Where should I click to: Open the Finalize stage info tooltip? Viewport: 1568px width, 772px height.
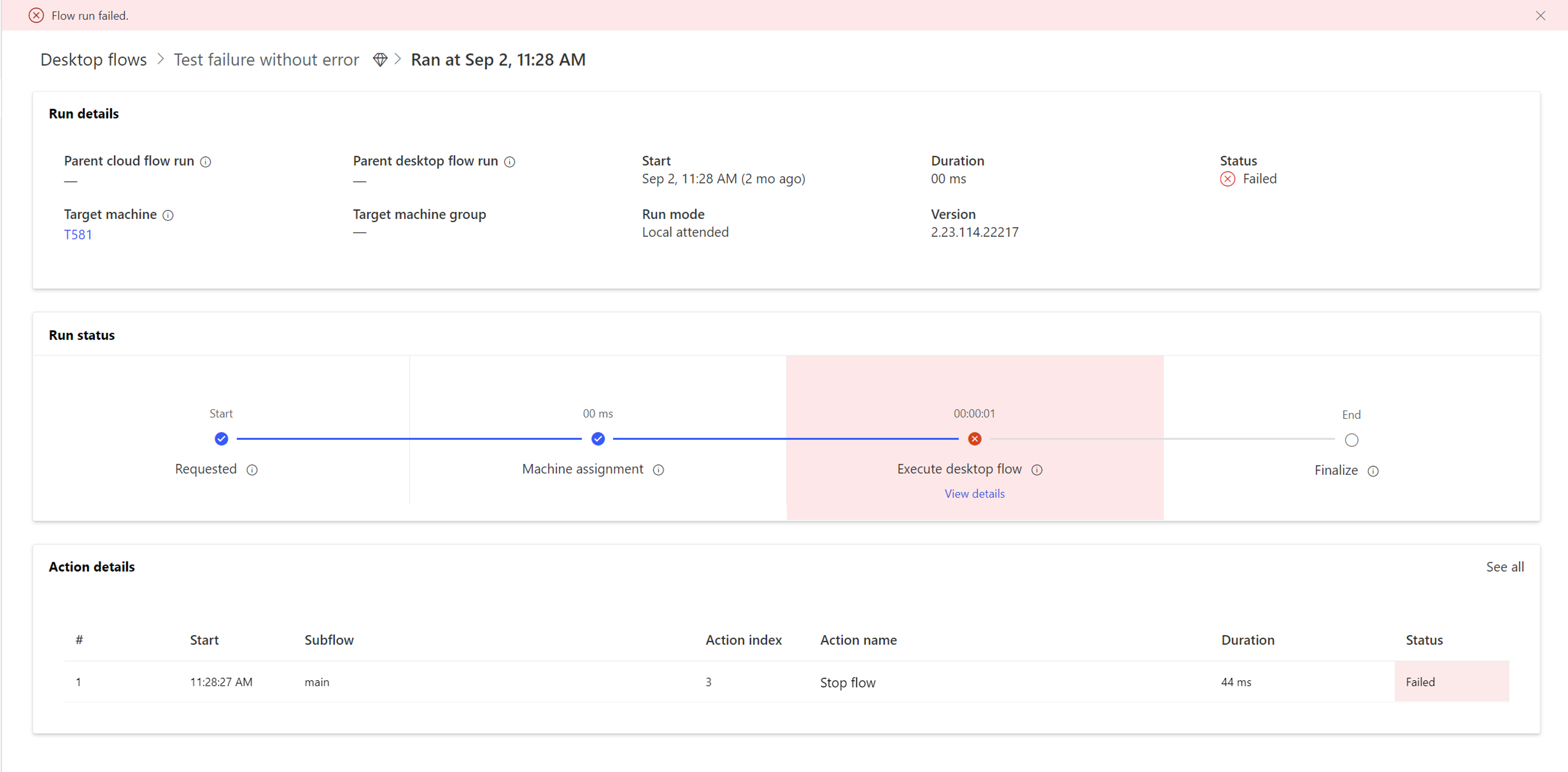[x=1374, y=471]
